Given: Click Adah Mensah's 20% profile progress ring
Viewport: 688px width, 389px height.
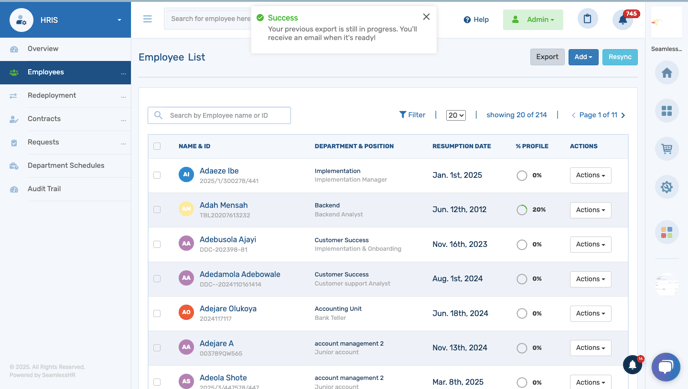Looking at the screenshot, I should (521, 210).
